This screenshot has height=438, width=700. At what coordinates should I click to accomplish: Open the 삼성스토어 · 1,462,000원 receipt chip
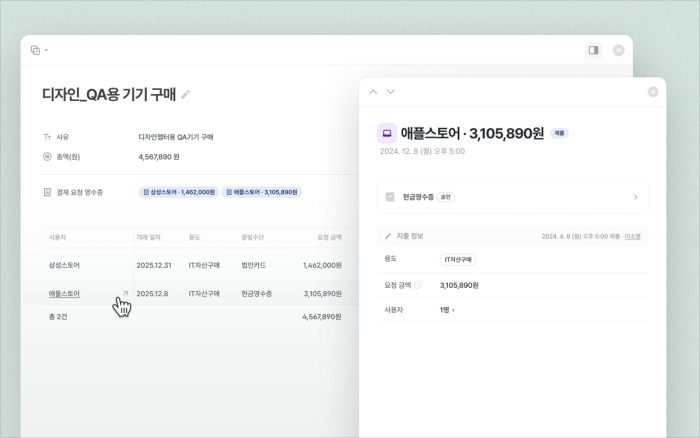point(179,192)
